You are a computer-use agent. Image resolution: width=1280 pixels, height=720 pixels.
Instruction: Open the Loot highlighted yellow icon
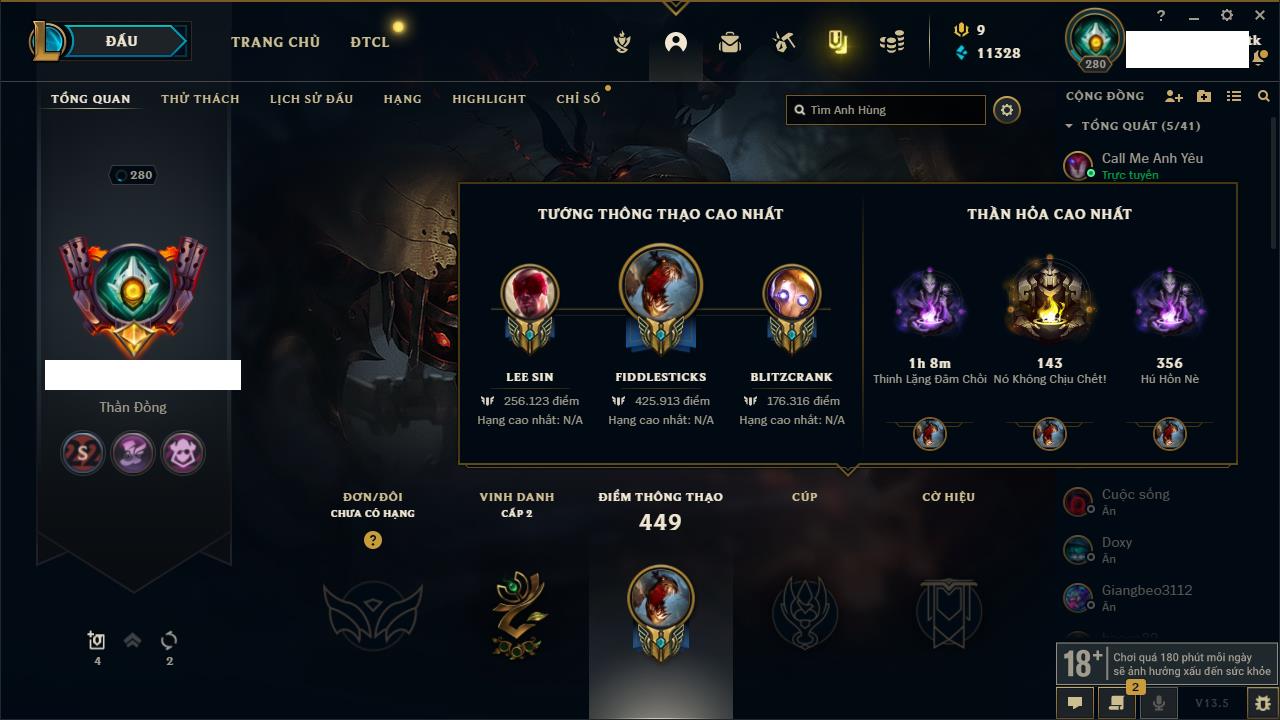point(838,42)
